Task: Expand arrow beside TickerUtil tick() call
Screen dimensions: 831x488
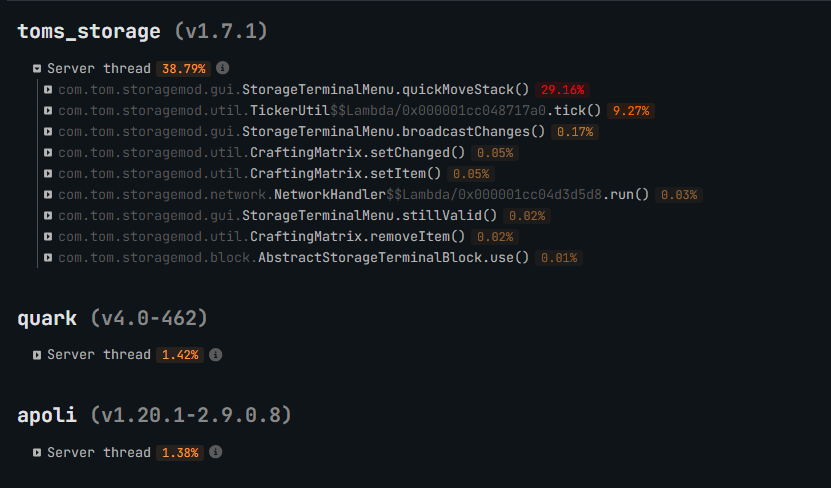Action: tap(48, 111)
